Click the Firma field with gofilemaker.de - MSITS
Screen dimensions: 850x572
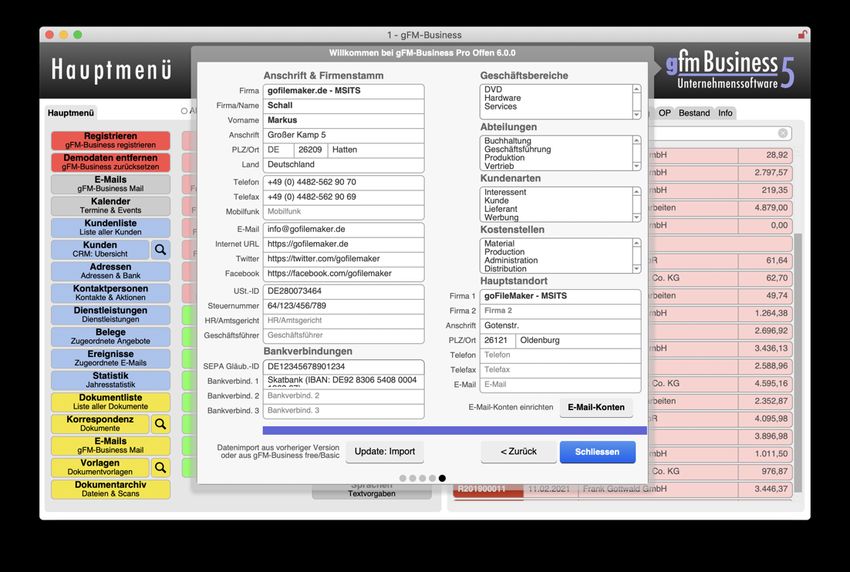(x=344, y=91)
